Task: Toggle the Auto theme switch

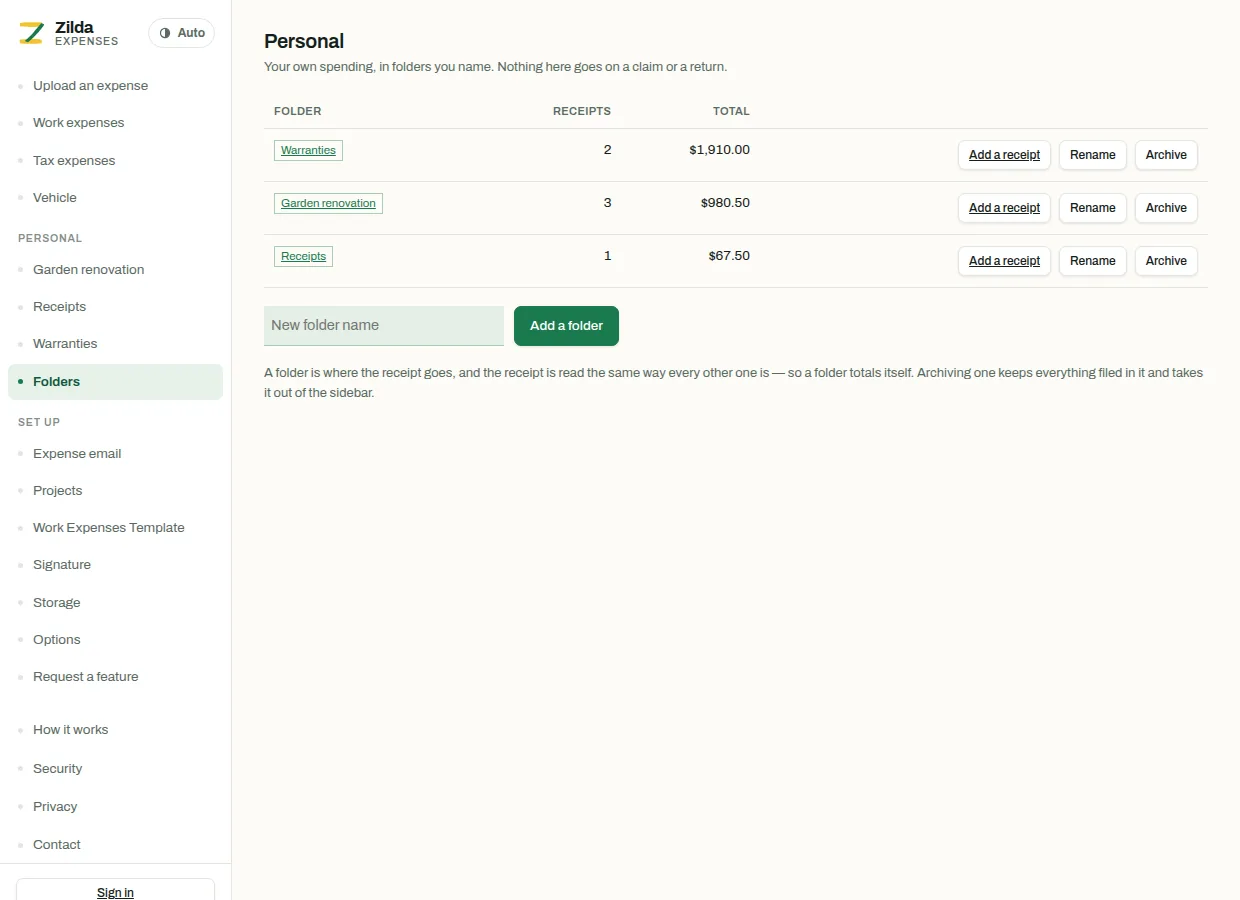Action: [182, 33]
